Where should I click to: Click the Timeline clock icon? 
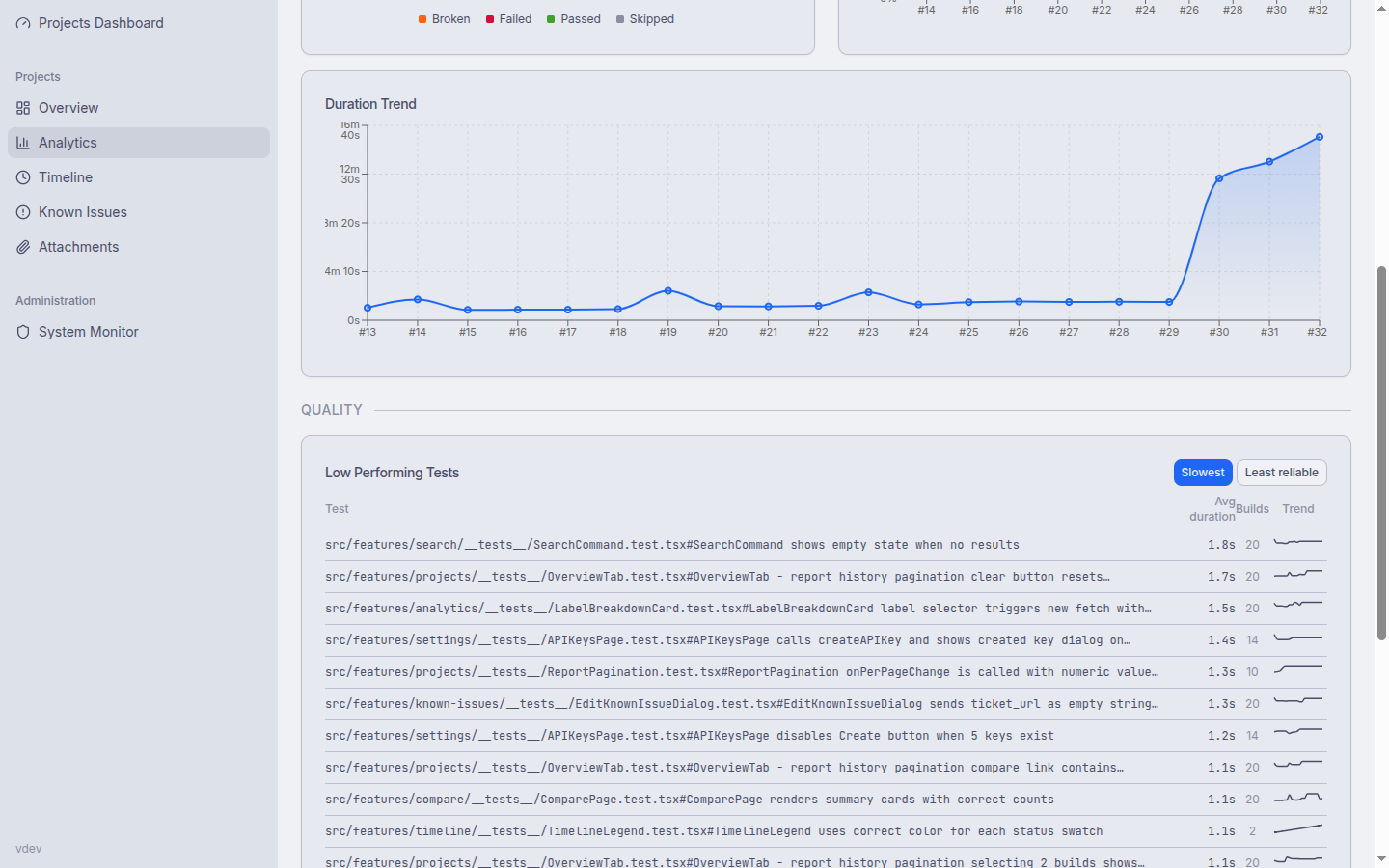23,177
